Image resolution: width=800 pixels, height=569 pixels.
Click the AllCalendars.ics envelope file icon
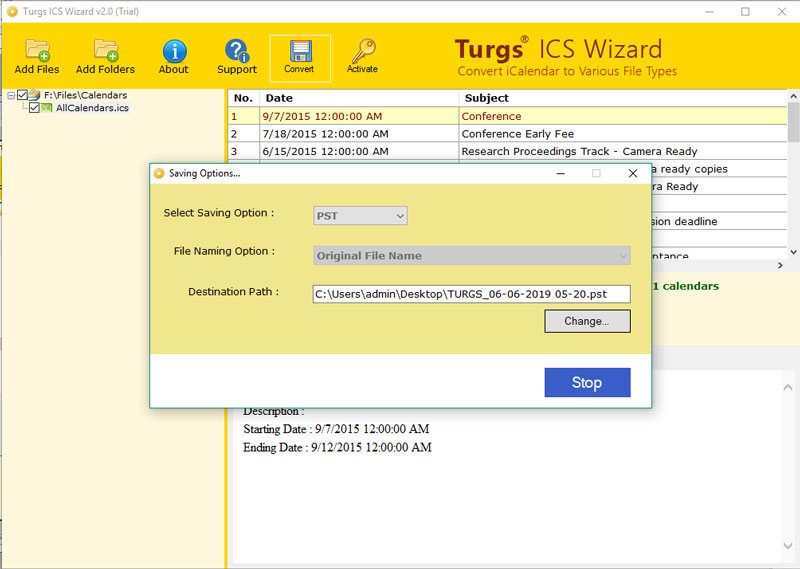48,108
